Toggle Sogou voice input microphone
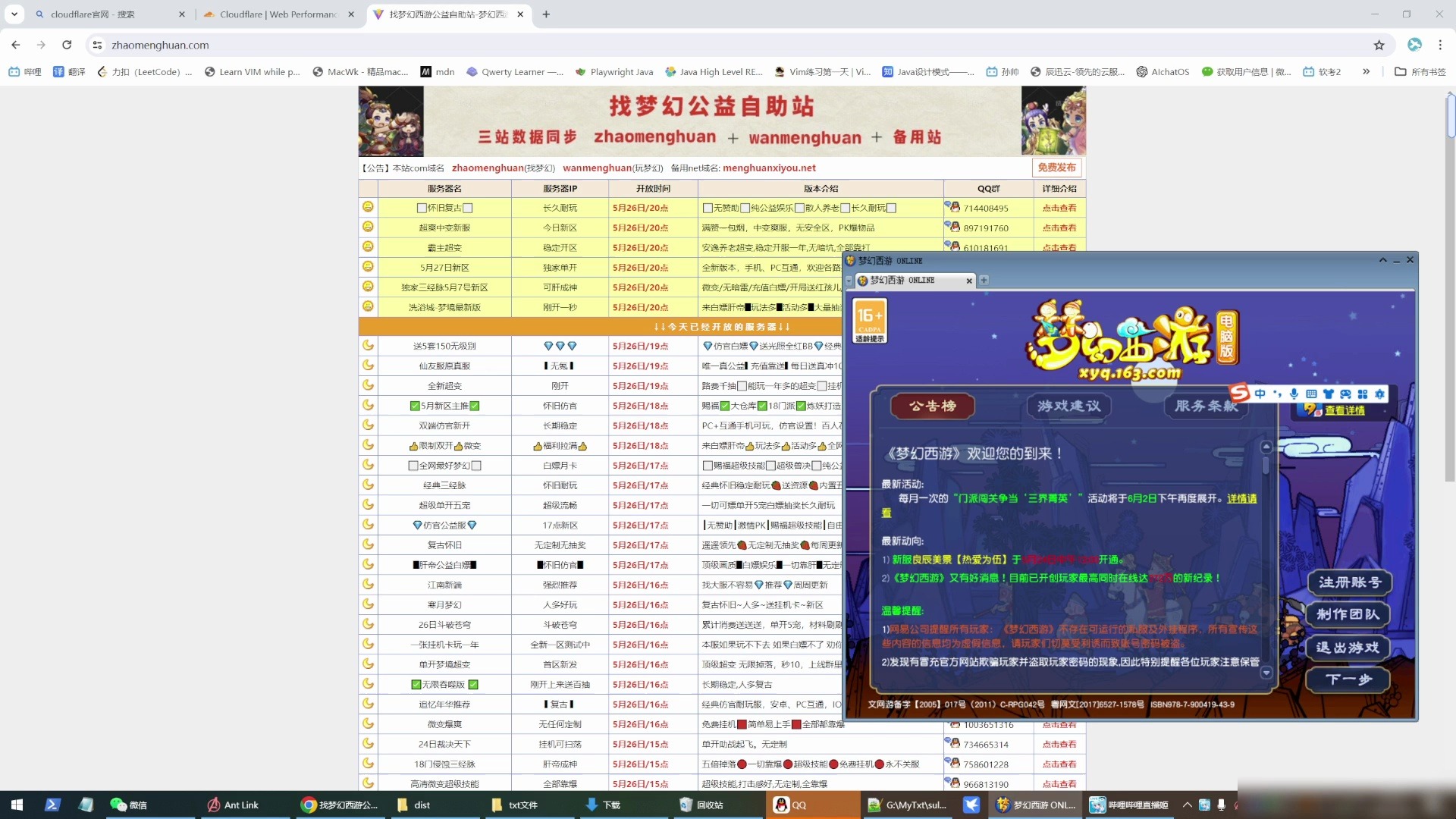Image resolution: width=1456 pixels, height=819 pixels. tap(1294, 394)
